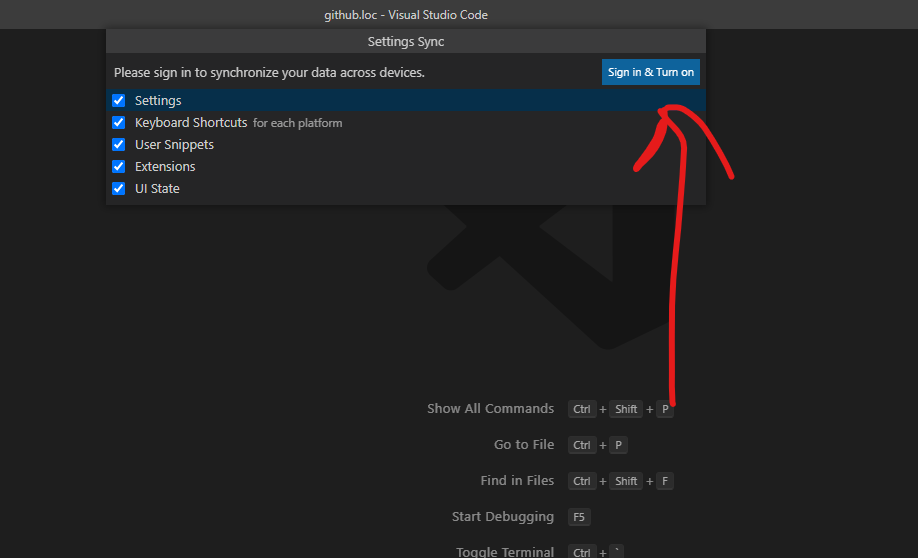Click the Settings Sync dialog title
This screenshot has width=918, height=558.
[406, 42]
